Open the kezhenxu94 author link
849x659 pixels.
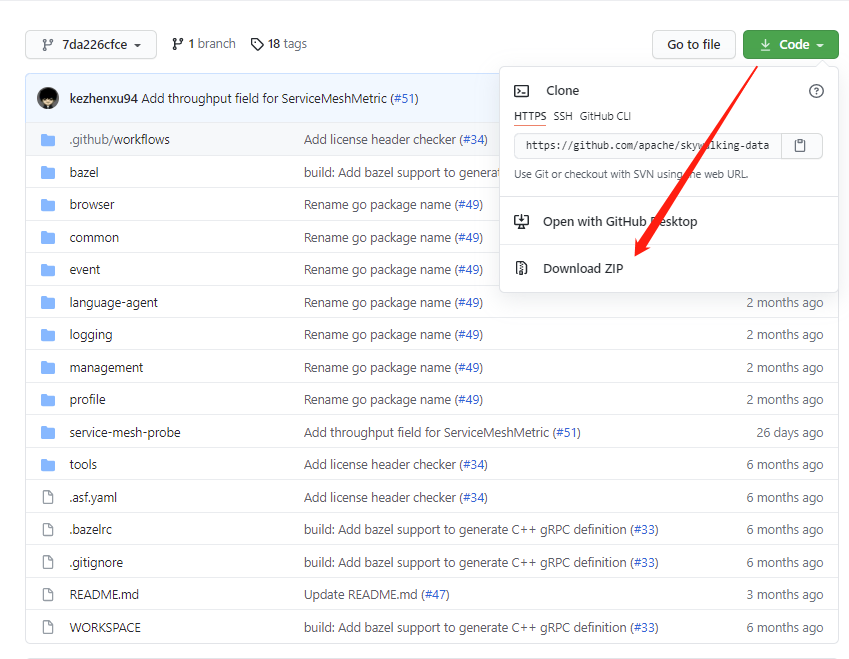(x=103, y=99)
